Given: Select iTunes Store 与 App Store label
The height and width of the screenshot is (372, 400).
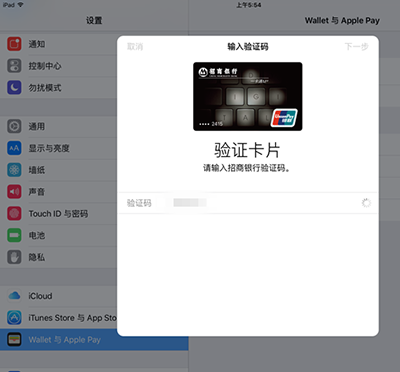Looking at the screenshot, I should click(72, 318).
